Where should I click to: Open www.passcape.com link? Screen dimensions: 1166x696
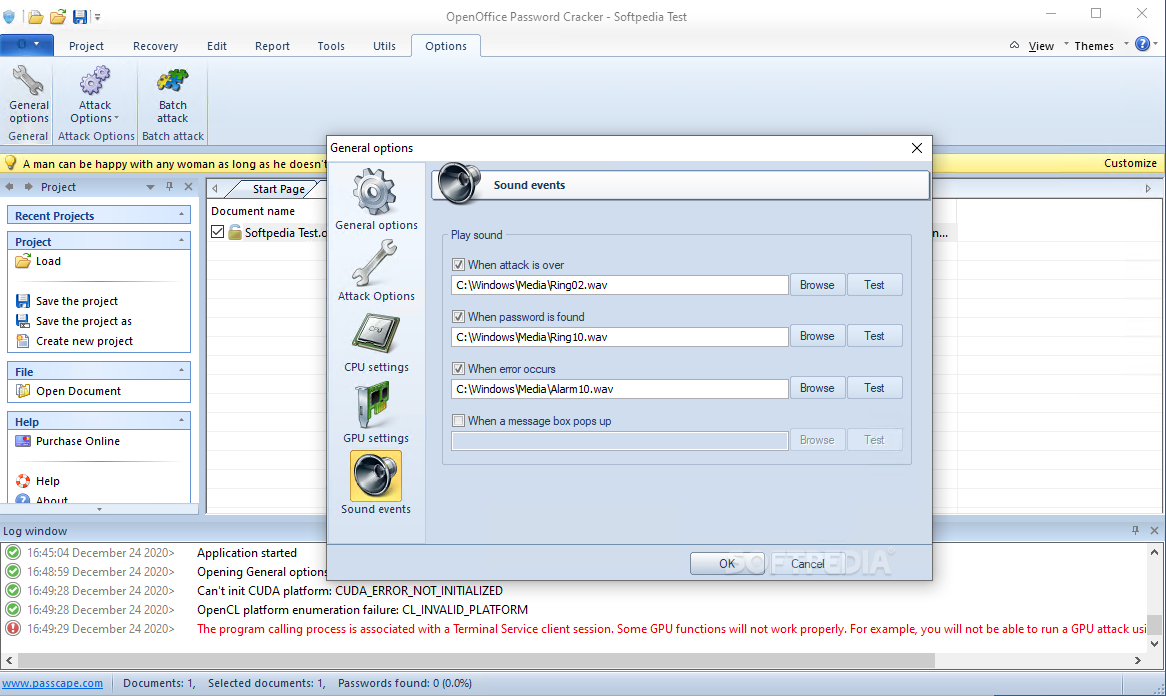[52, 683]
